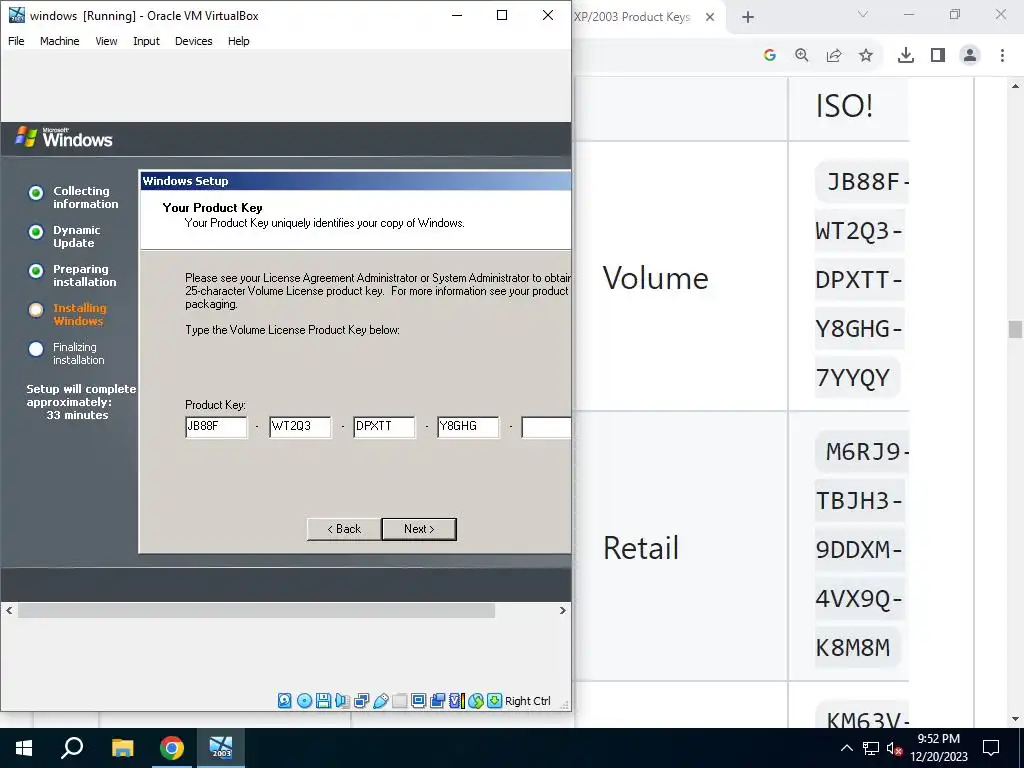Viewport: 1024px width, 768px height.
Task: Click the greyed shared folders icon in VirtualBox status bar
Action: point(400,701)
